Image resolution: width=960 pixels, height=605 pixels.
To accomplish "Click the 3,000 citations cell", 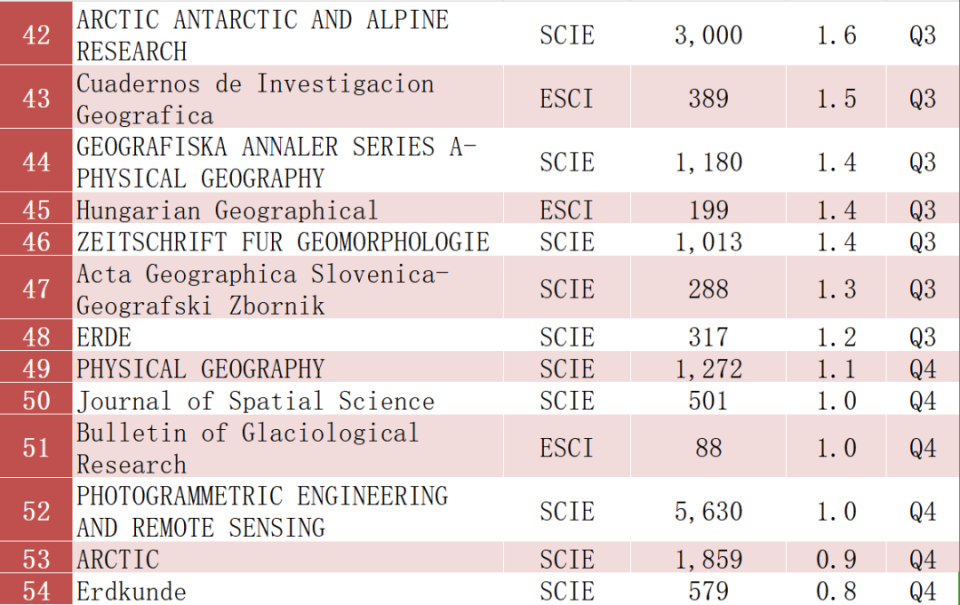I will (x=708, y=35).
